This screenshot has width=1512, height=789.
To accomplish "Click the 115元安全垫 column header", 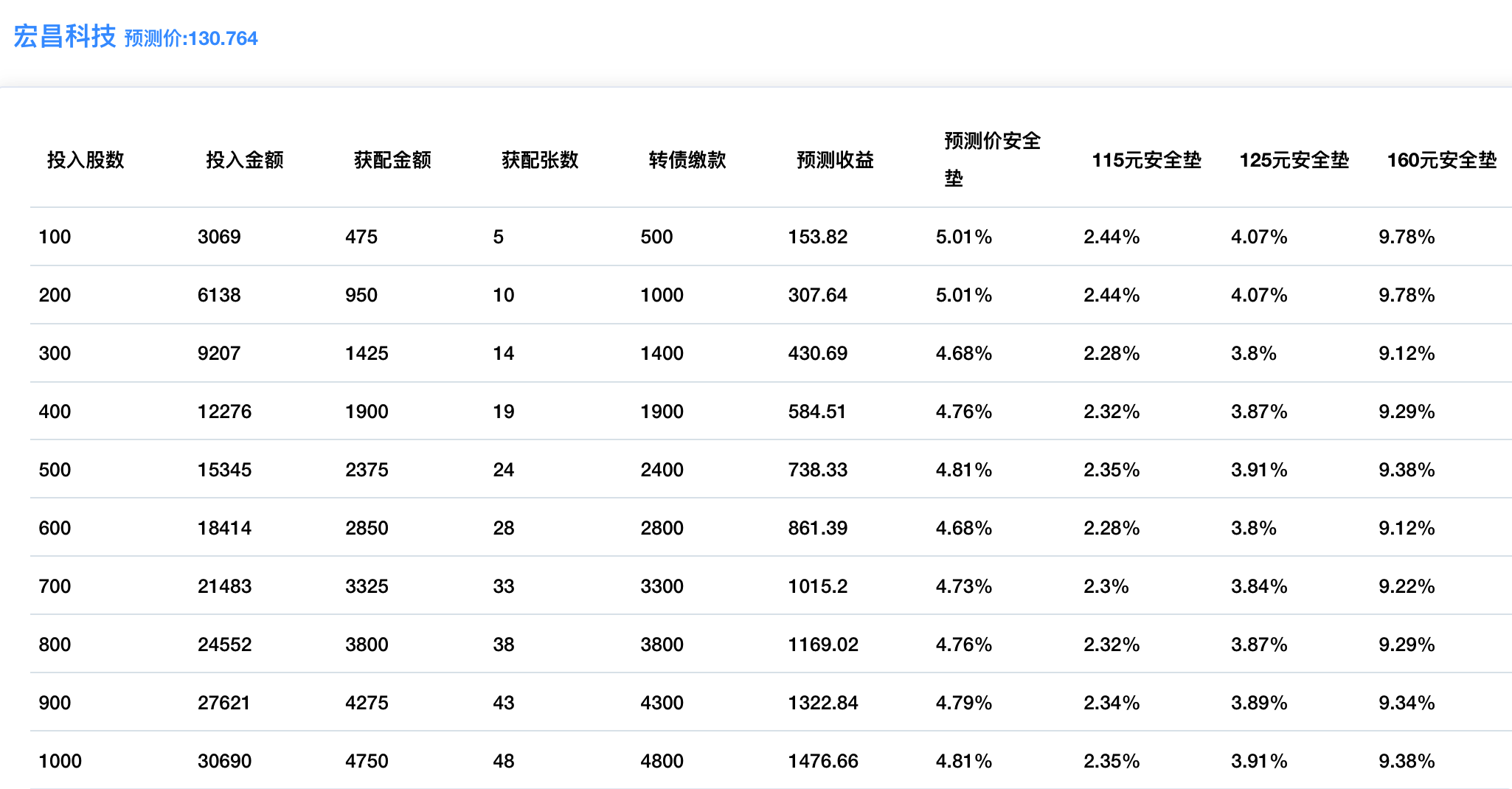I will pyautogui.click(x=1146, y=160).
